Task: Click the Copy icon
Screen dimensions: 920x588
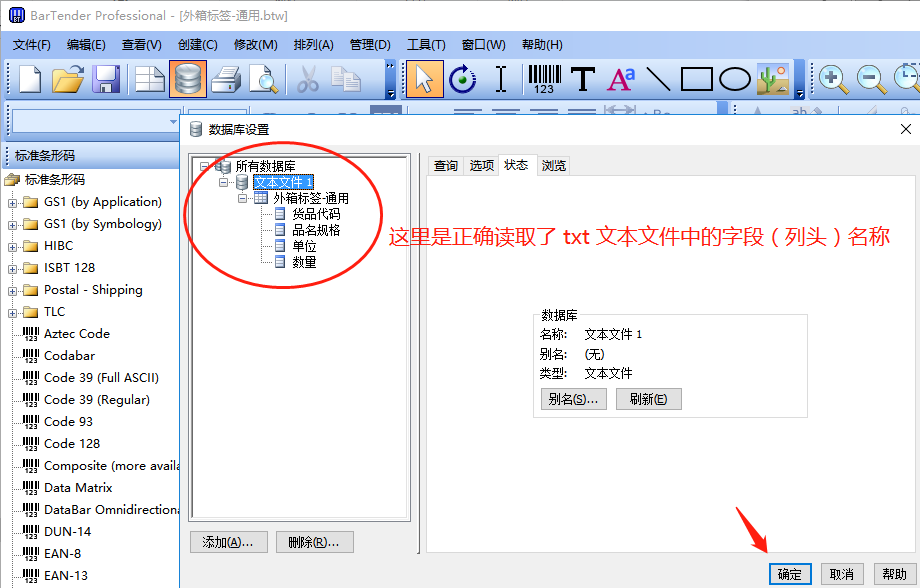Action: click(346, 79)
